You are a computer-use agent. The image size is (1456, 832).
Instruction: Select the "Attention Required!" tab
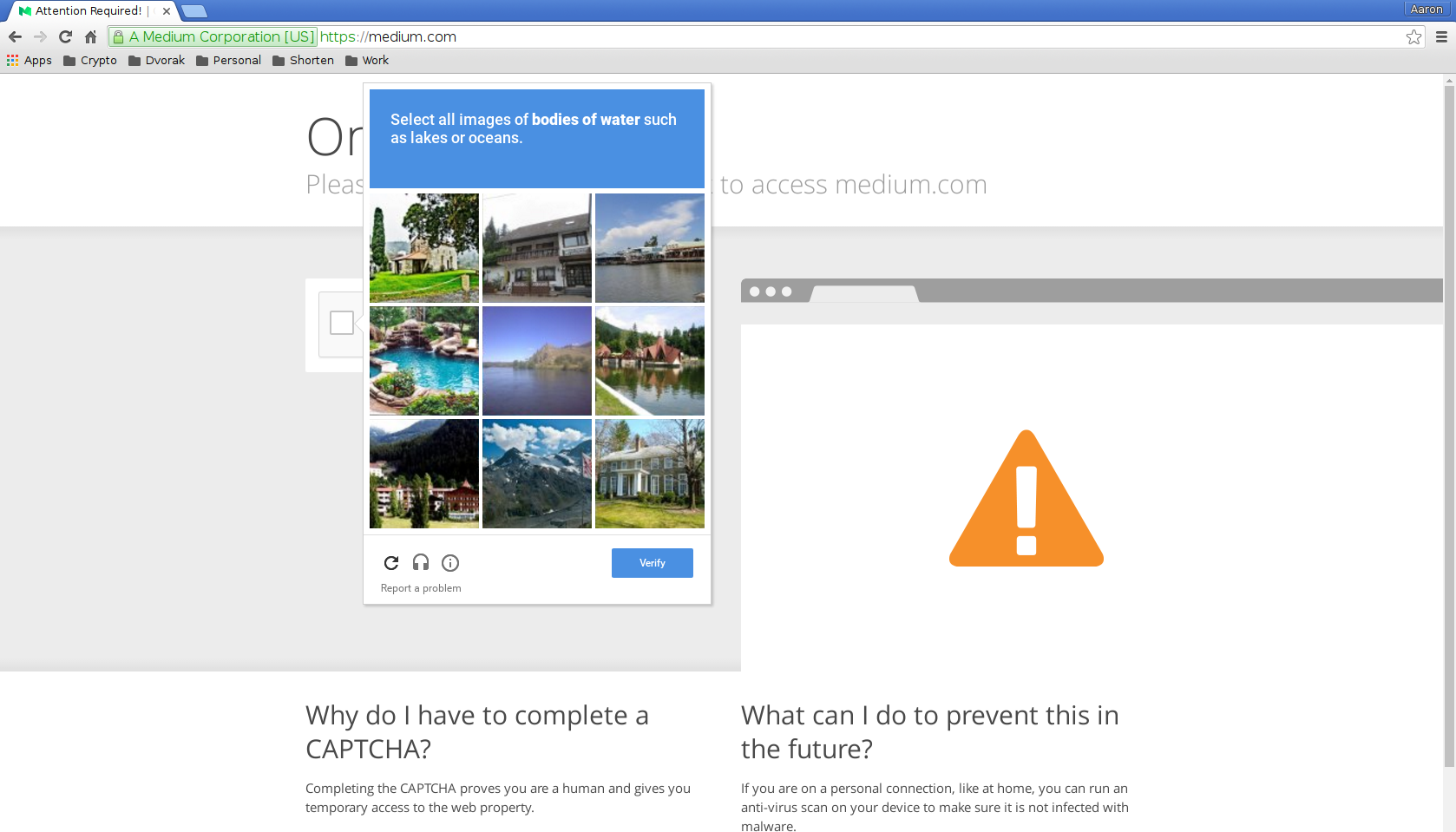89,11
